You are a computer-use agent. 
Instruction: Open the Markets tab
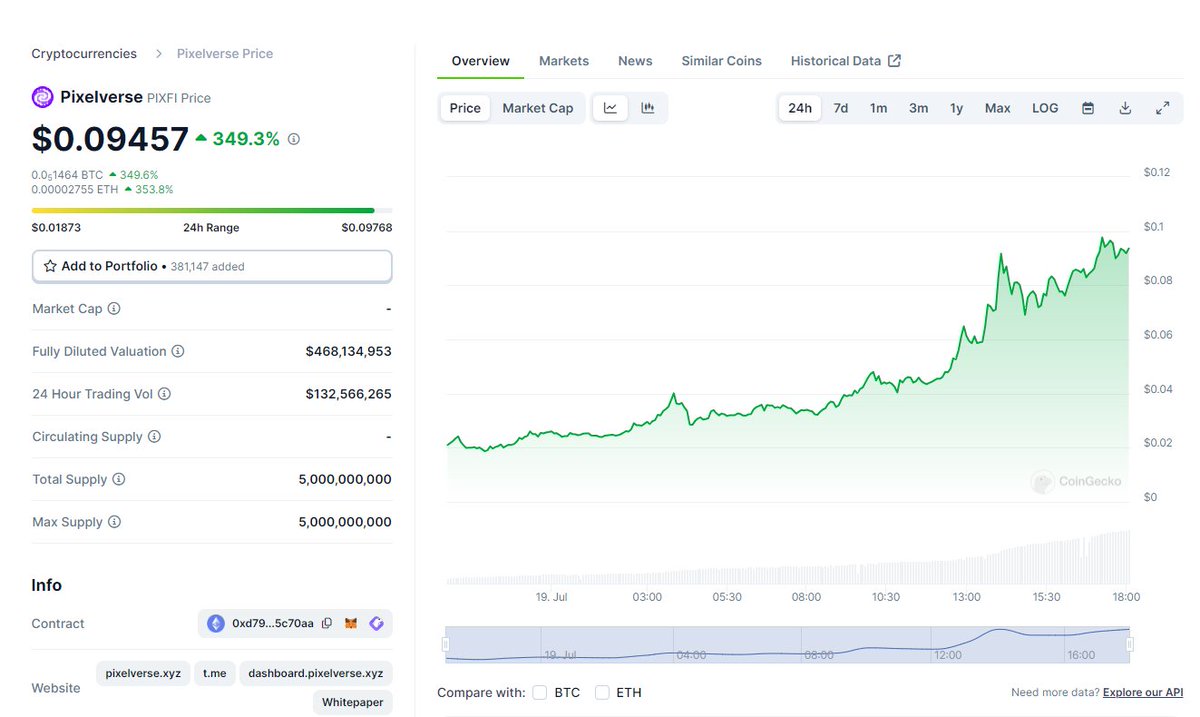[564, 61]
